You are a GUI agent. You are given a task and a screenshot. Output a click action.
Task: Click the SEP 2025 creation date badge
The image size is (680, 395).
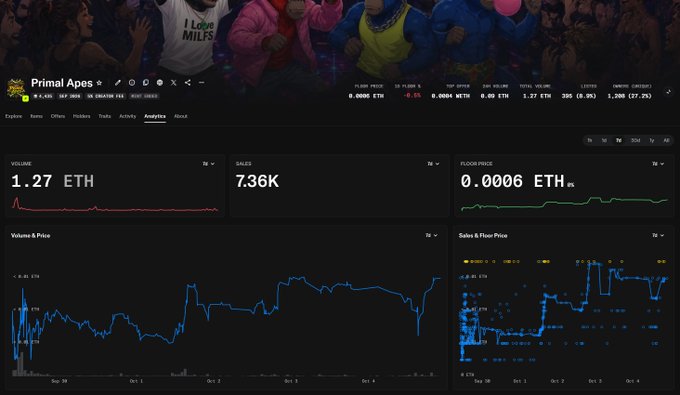[x=69, y=96]
